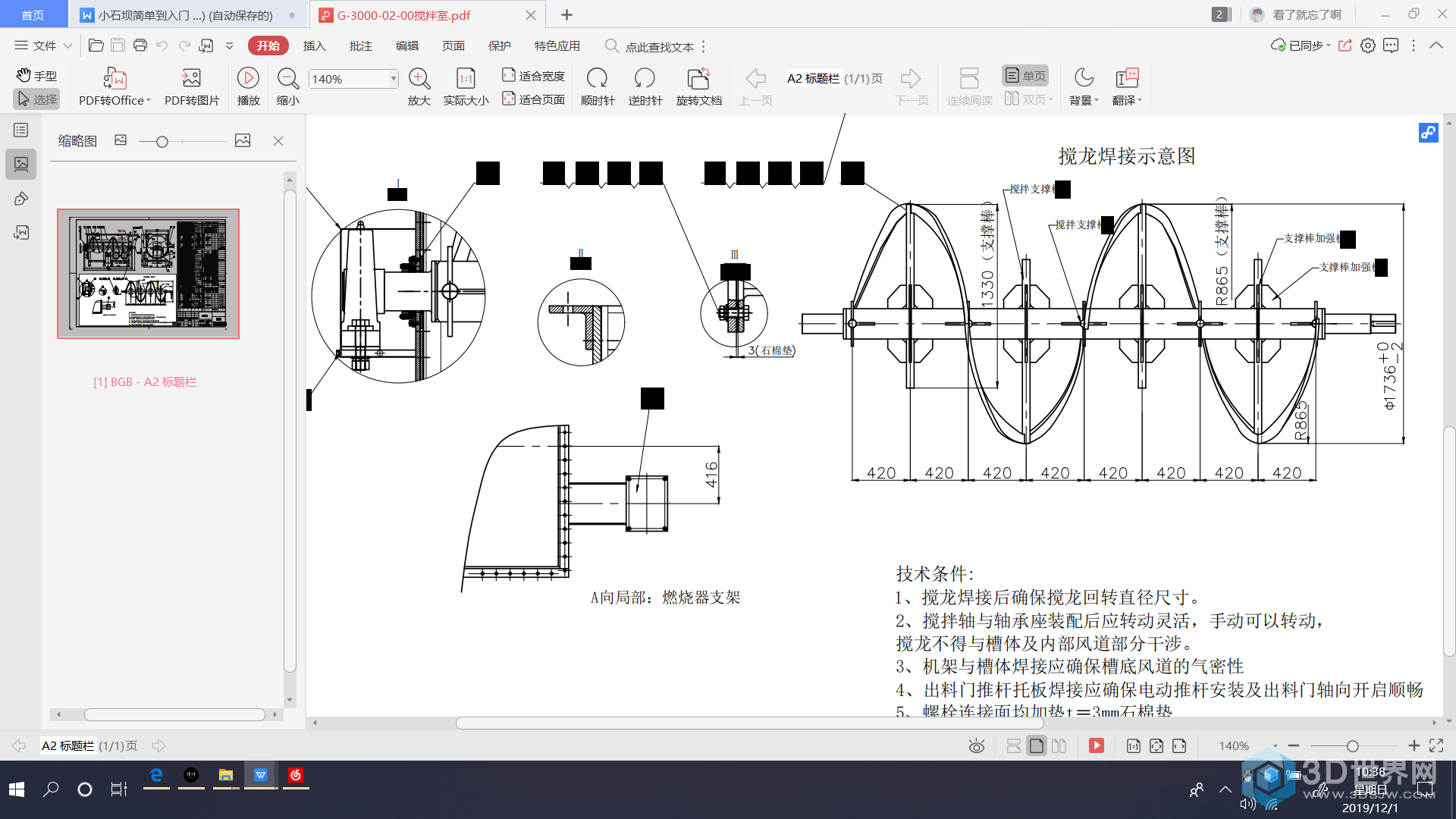Open sync status 已同步 dropdown

[x=1301, y=46]
